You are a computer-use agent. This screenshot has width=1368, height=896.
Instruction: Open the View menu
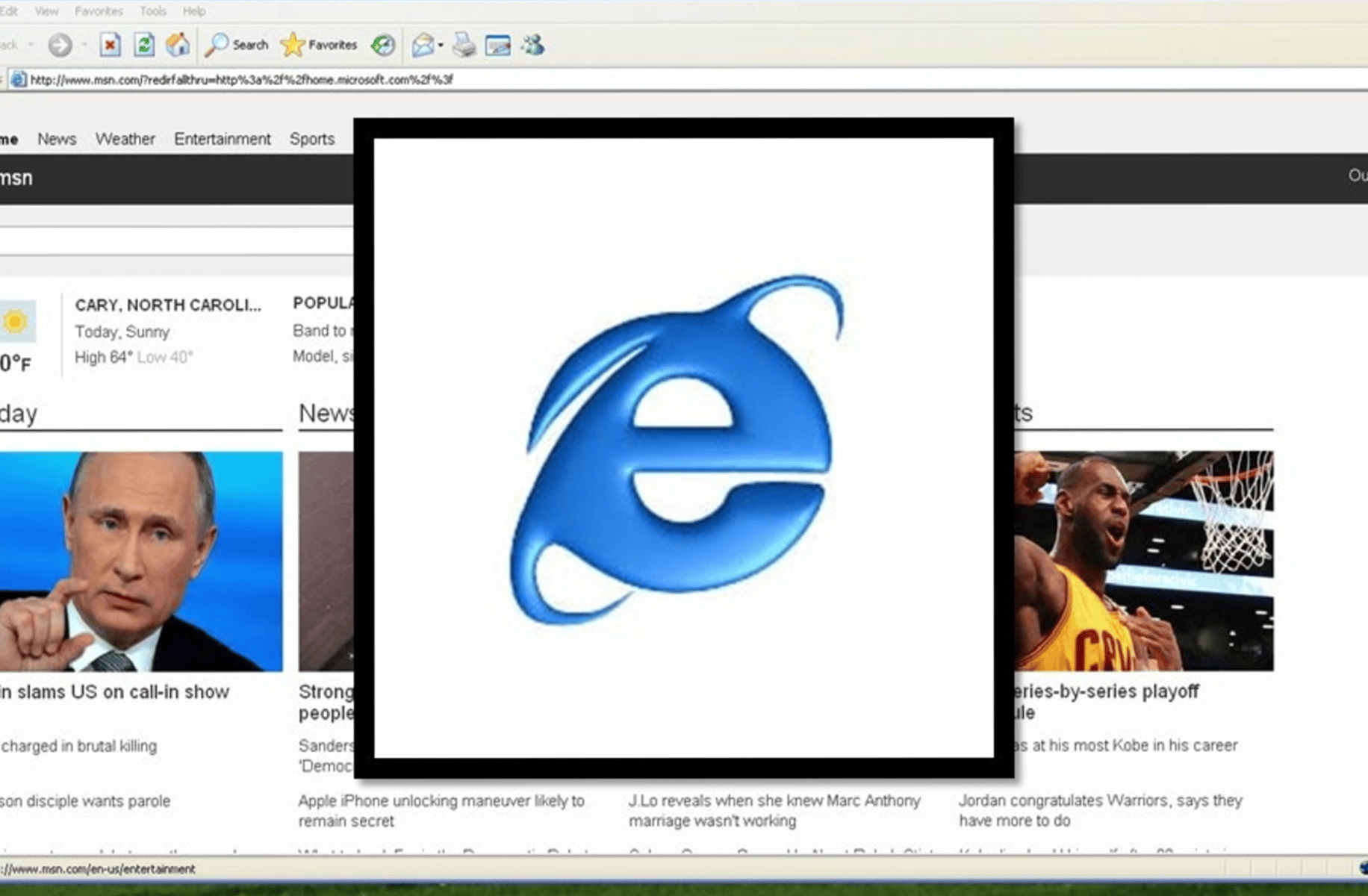(46, 11)
